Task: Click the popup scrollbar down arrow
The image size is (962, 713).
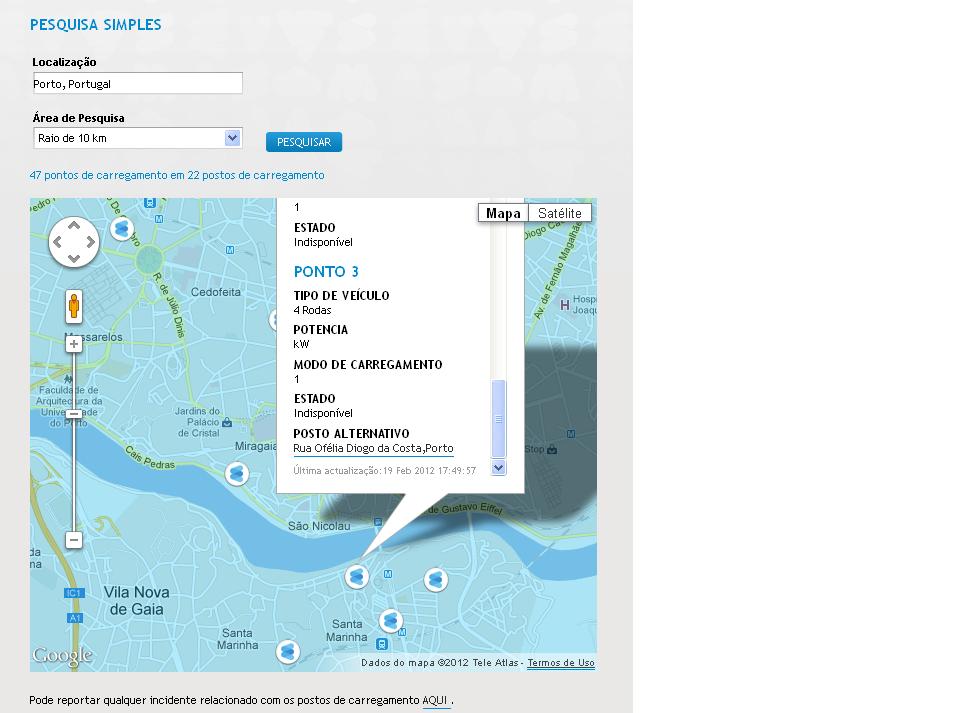Action: pos(498,468)
